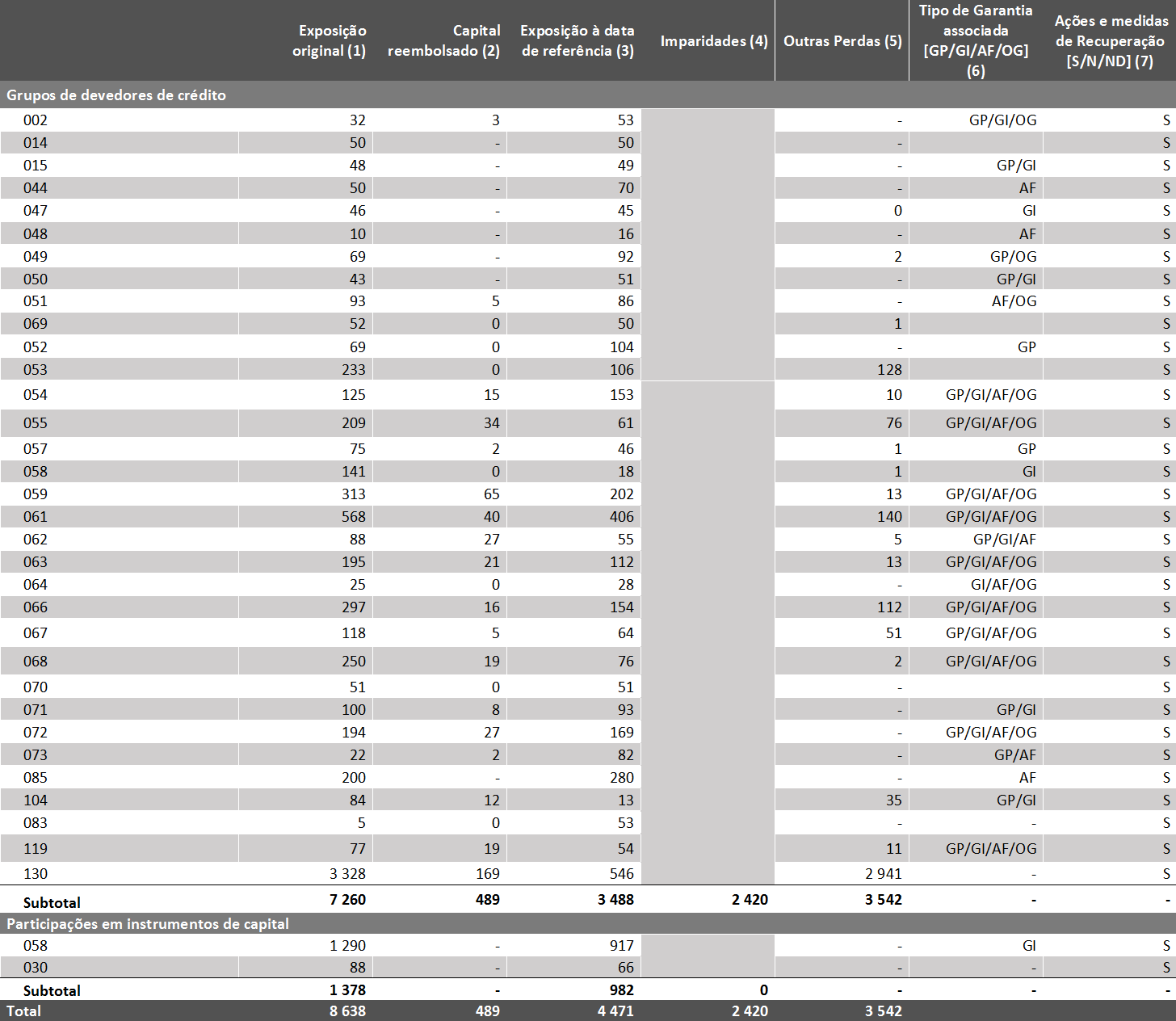The image size is (1176, 1021).
Task: Select the 'GP/GI/OG' guarantee cell in row 002
Action: pyautogui.click(x=1002, y=120)
